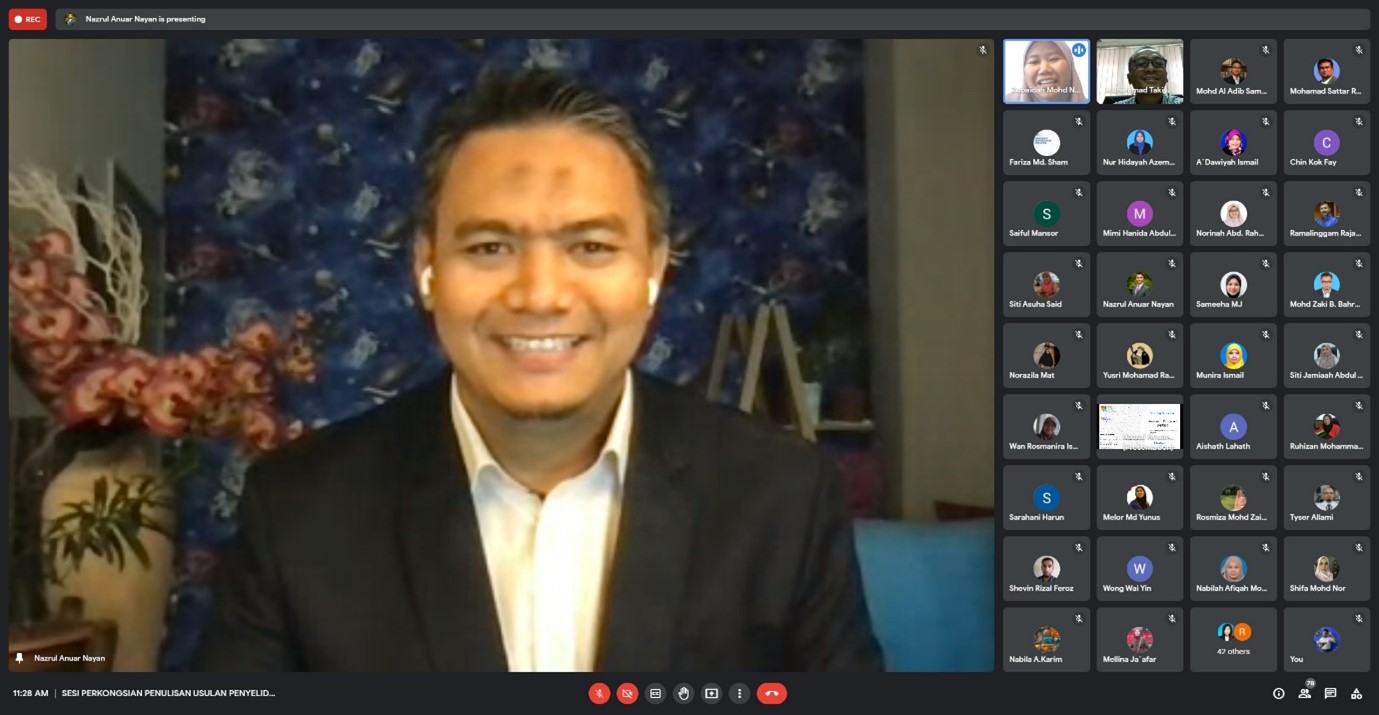Open the Activities panel icon
The height and width of the screenshot is (715, 1379).
coord(1356,693)
